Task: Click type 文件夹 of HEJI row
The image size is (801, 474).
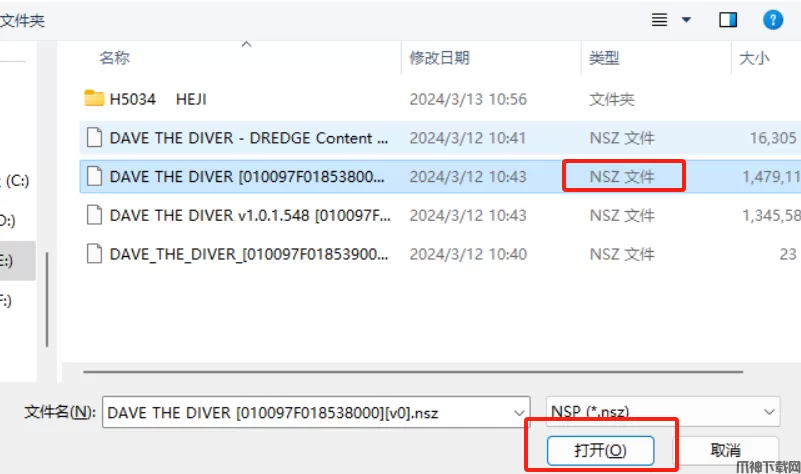Action: (611, 99)
